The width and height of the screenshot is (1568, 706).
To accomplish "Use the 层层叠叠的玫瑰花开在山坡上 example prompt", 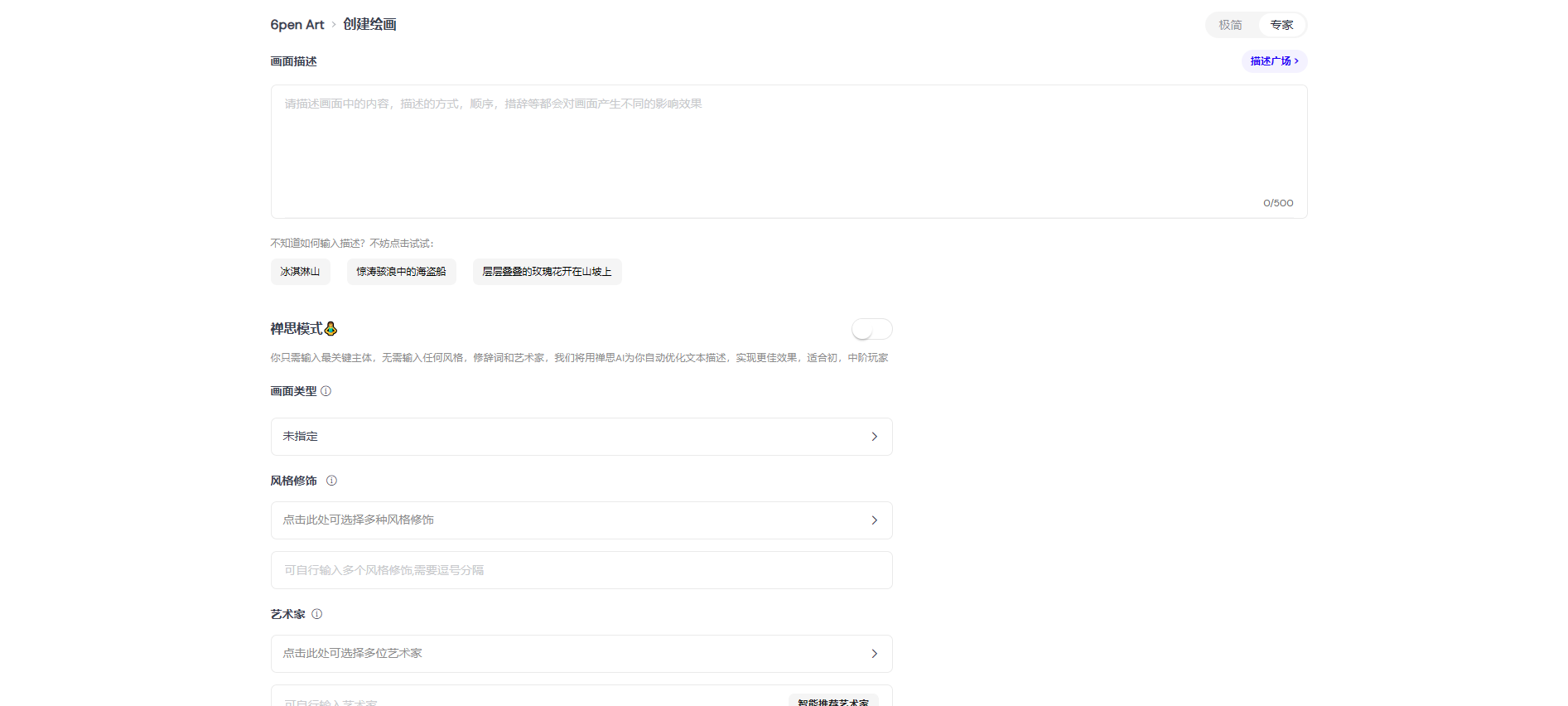I will pos(547,272).
